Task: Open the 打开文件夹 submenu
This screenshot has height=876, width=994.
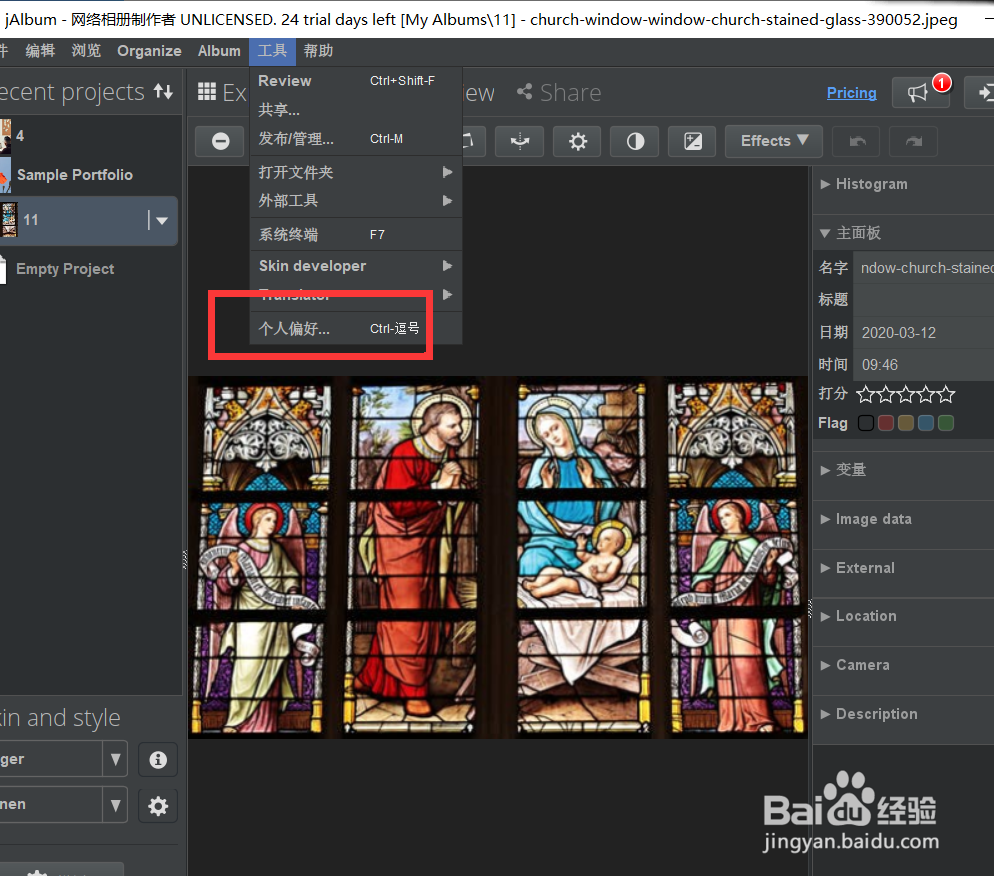Action: coord(356,172)
